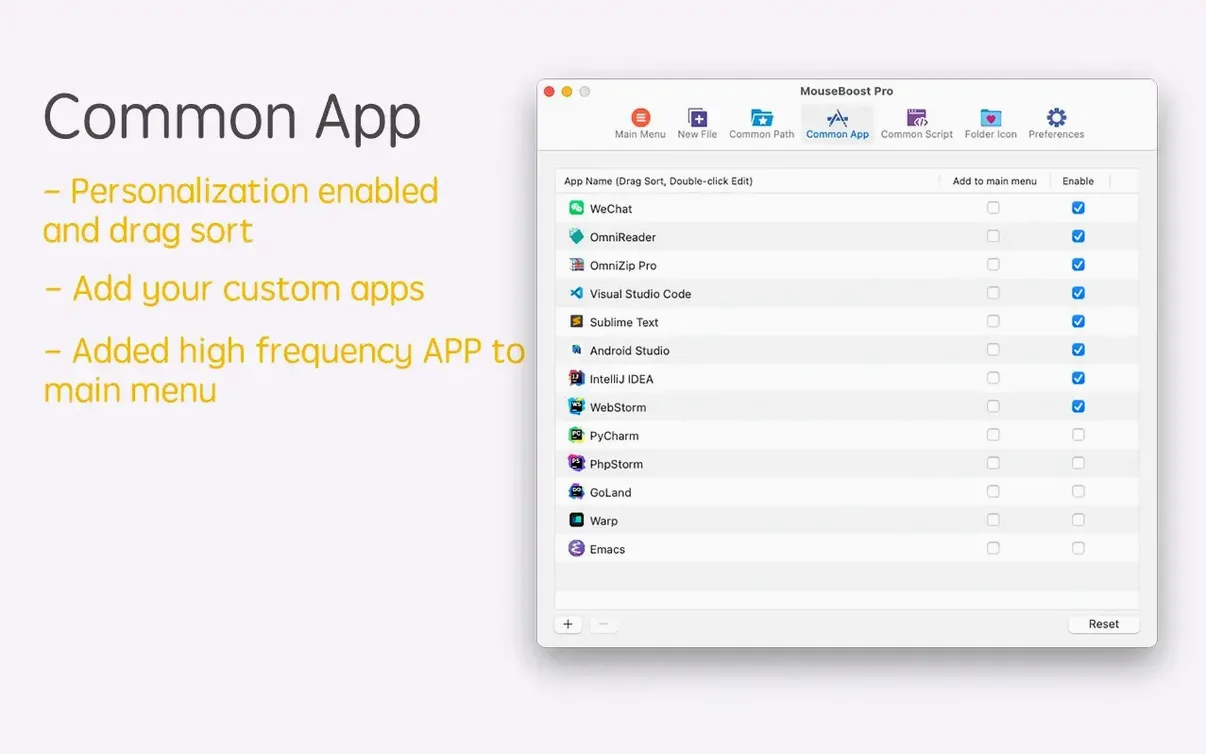Select the OmniZip Pro row name
The width and height of the screenshot is (1206, 754).
(x=623, y=266)
